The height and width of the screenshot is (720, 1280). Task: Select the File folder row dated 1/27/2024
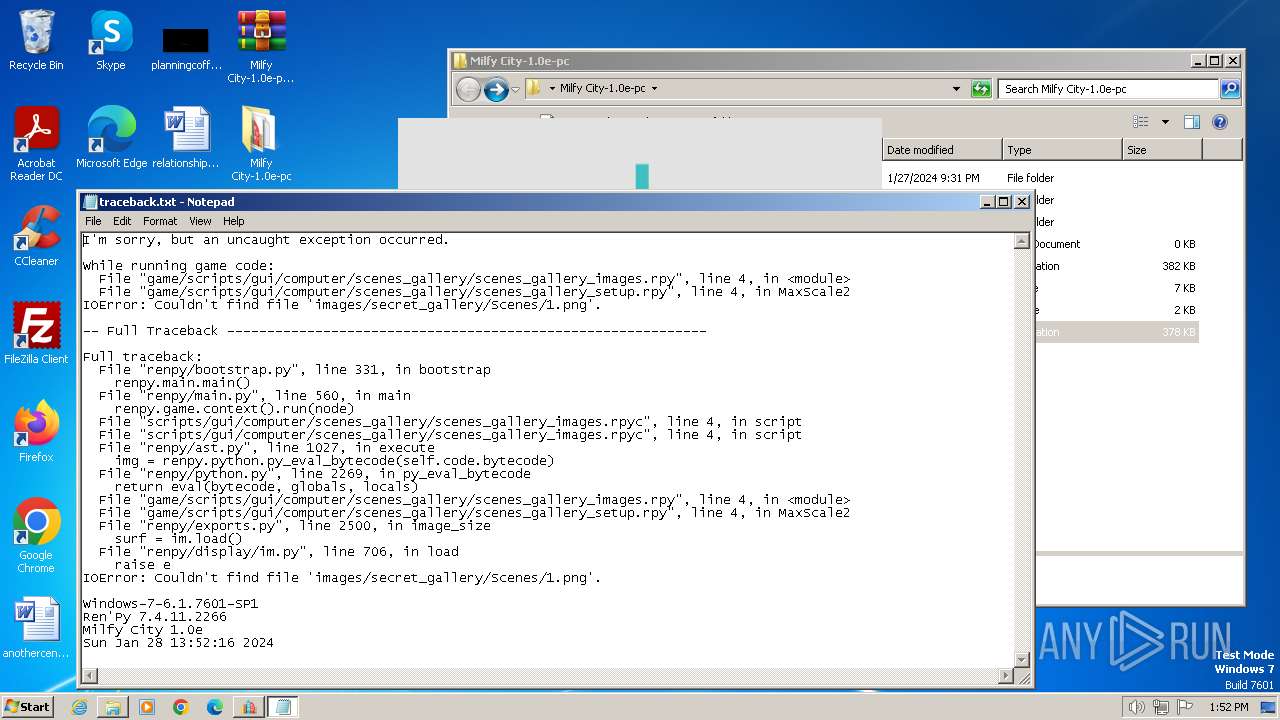point(1040,178)
